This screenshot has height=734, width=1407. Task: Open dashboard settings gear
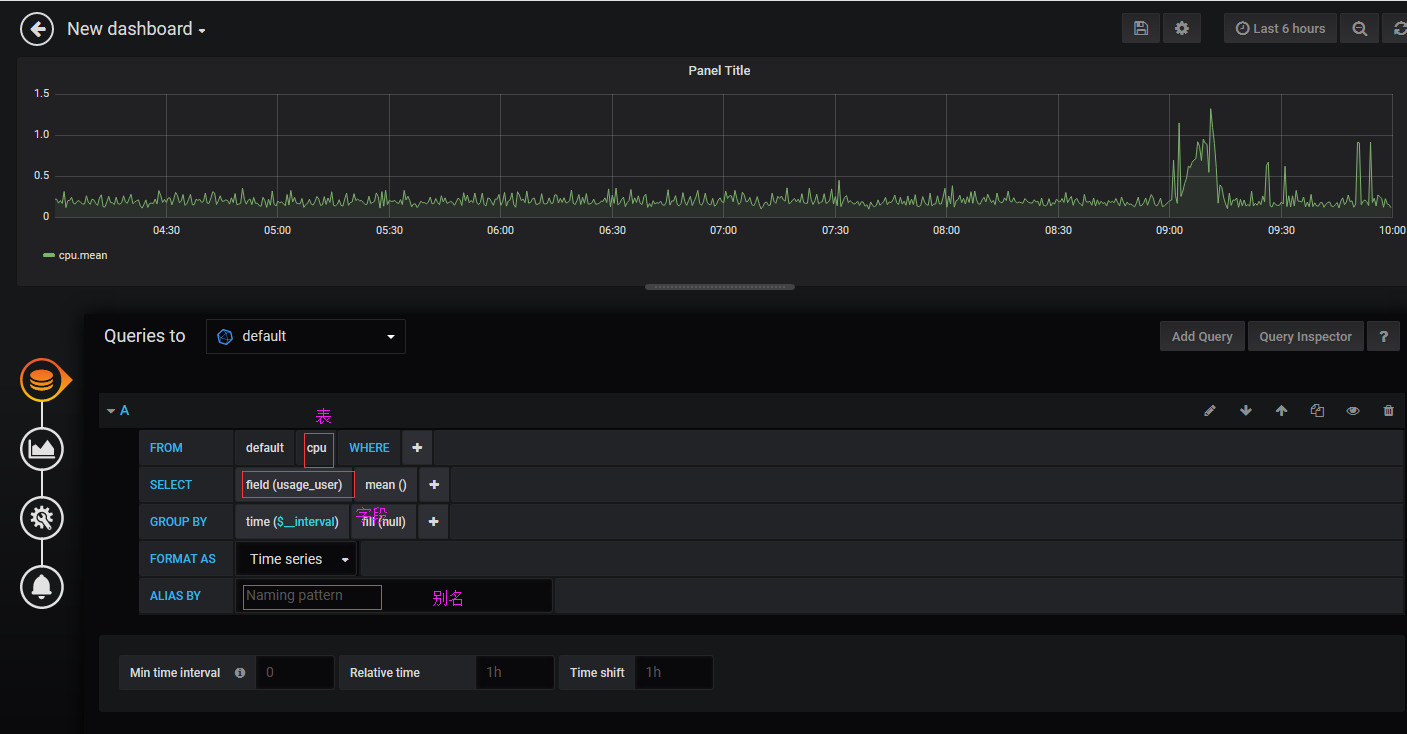1181,28
